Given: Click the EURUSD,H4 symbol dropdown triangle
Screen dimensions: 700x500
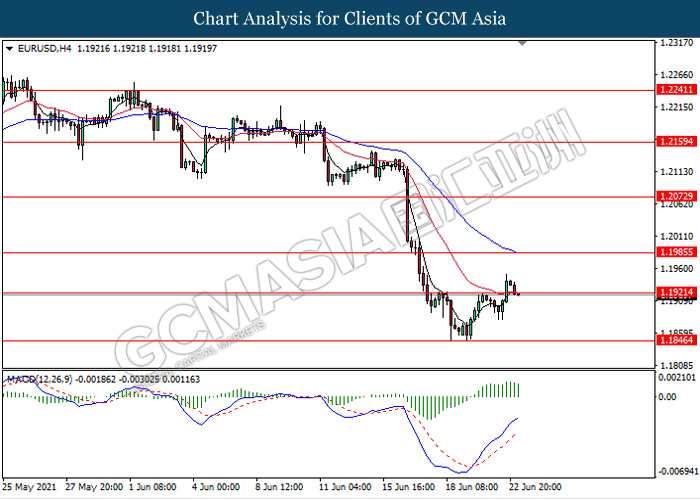Looking at the screenshot, I should pyautogui.click(x=9, y=49).
